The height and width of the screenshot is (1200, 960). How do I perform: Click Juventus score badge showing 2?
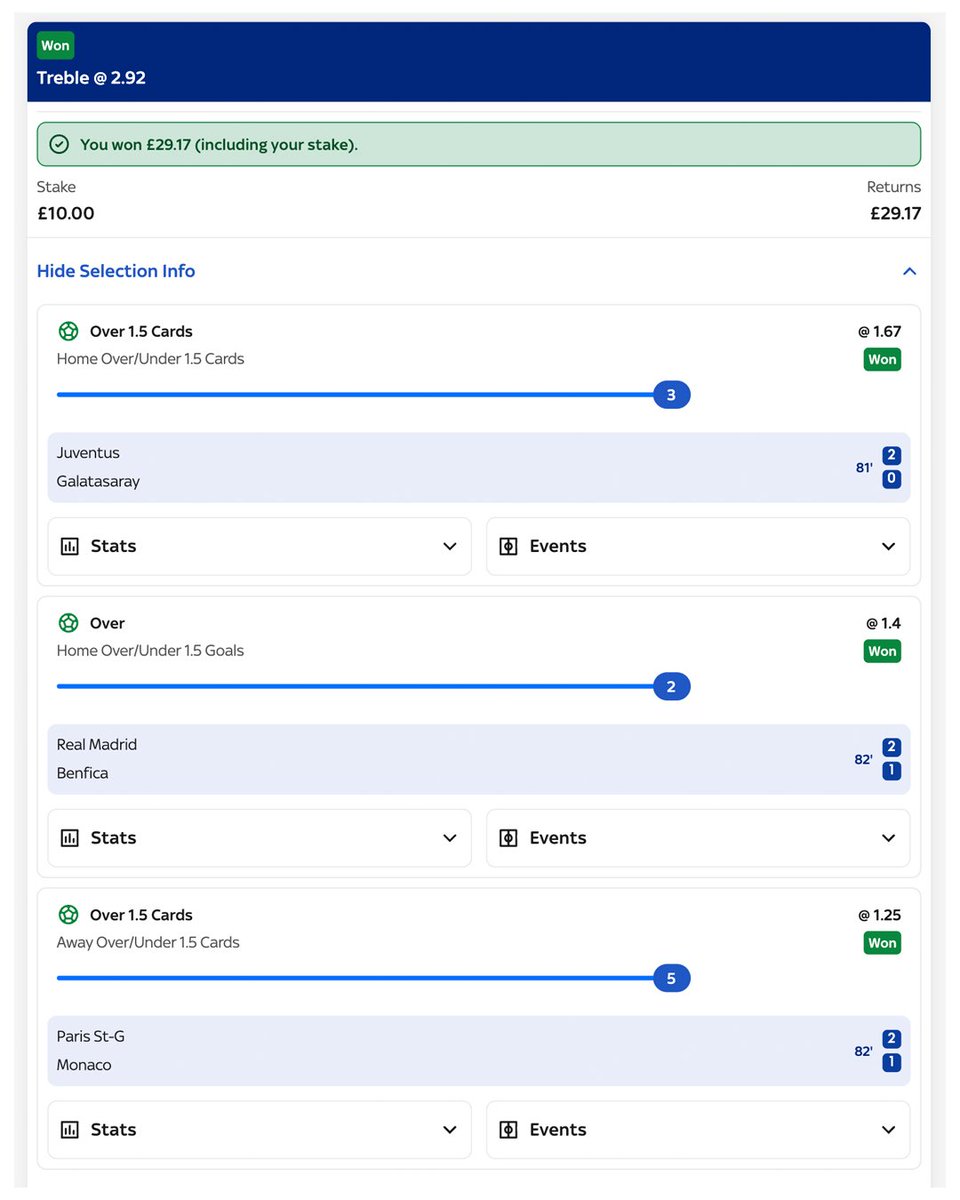tap(892, 455)
